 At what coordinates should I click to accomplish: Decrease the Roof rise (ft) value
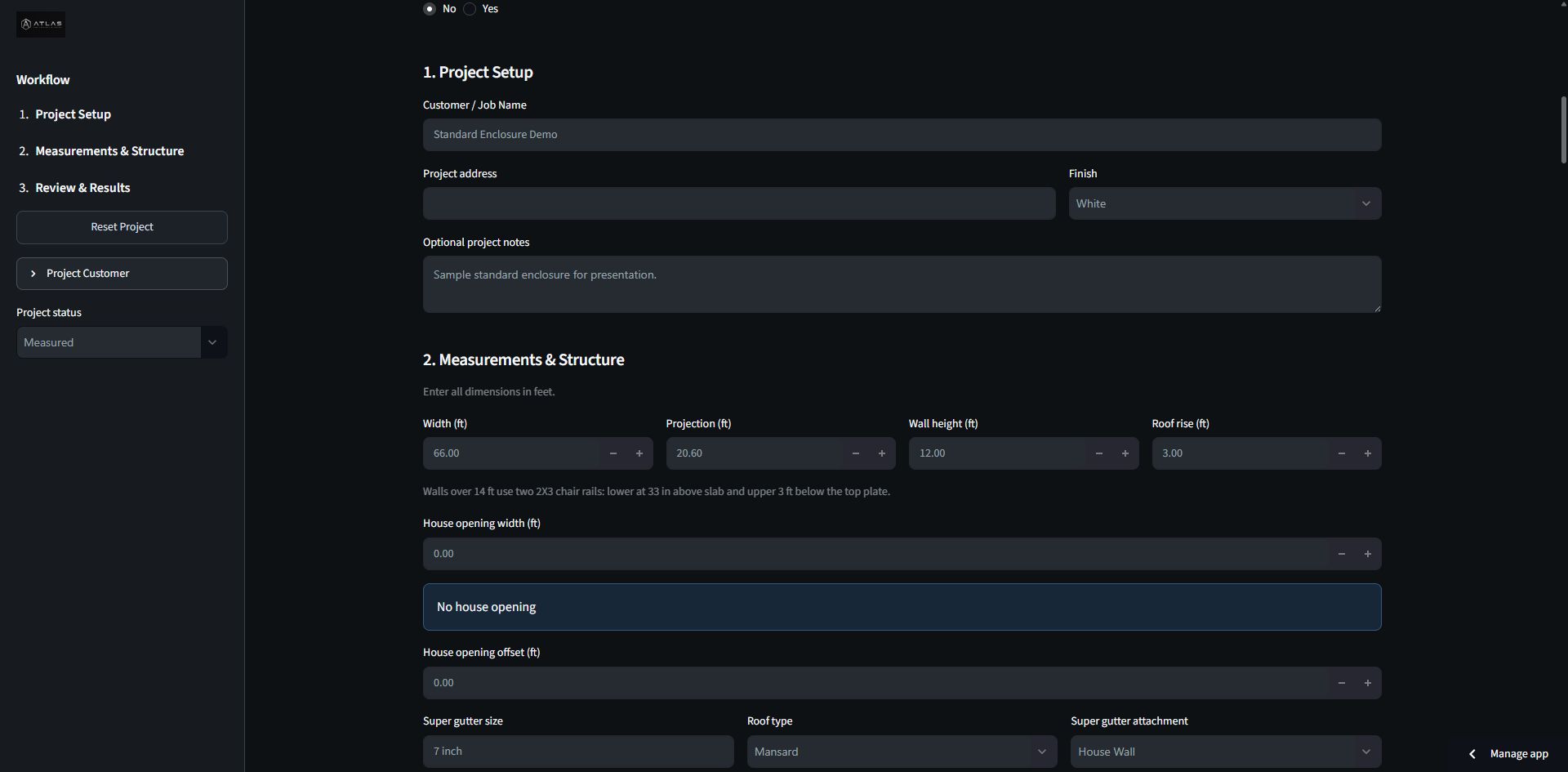coord(1342,453)
